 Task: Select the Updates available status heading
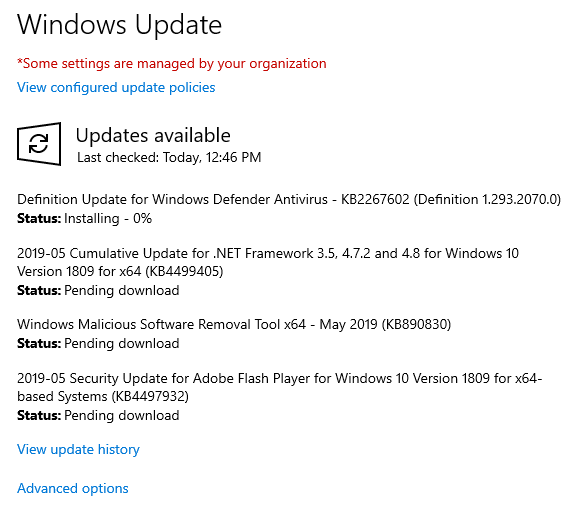153,135
